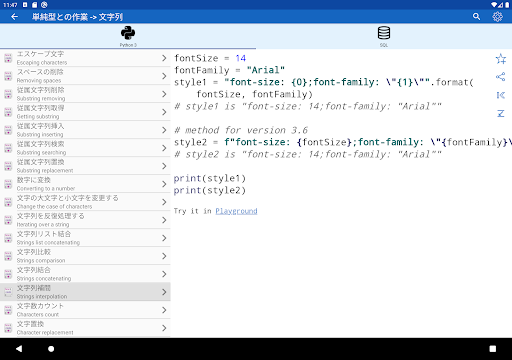Open the Playground link
The image size is (512, 360).
[x=236, y=211]
